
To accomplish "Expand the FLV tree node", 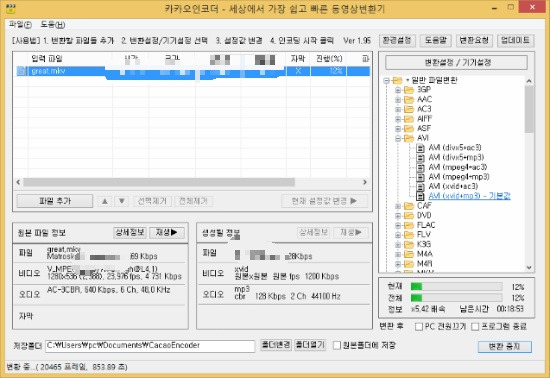I will point(398,235).
